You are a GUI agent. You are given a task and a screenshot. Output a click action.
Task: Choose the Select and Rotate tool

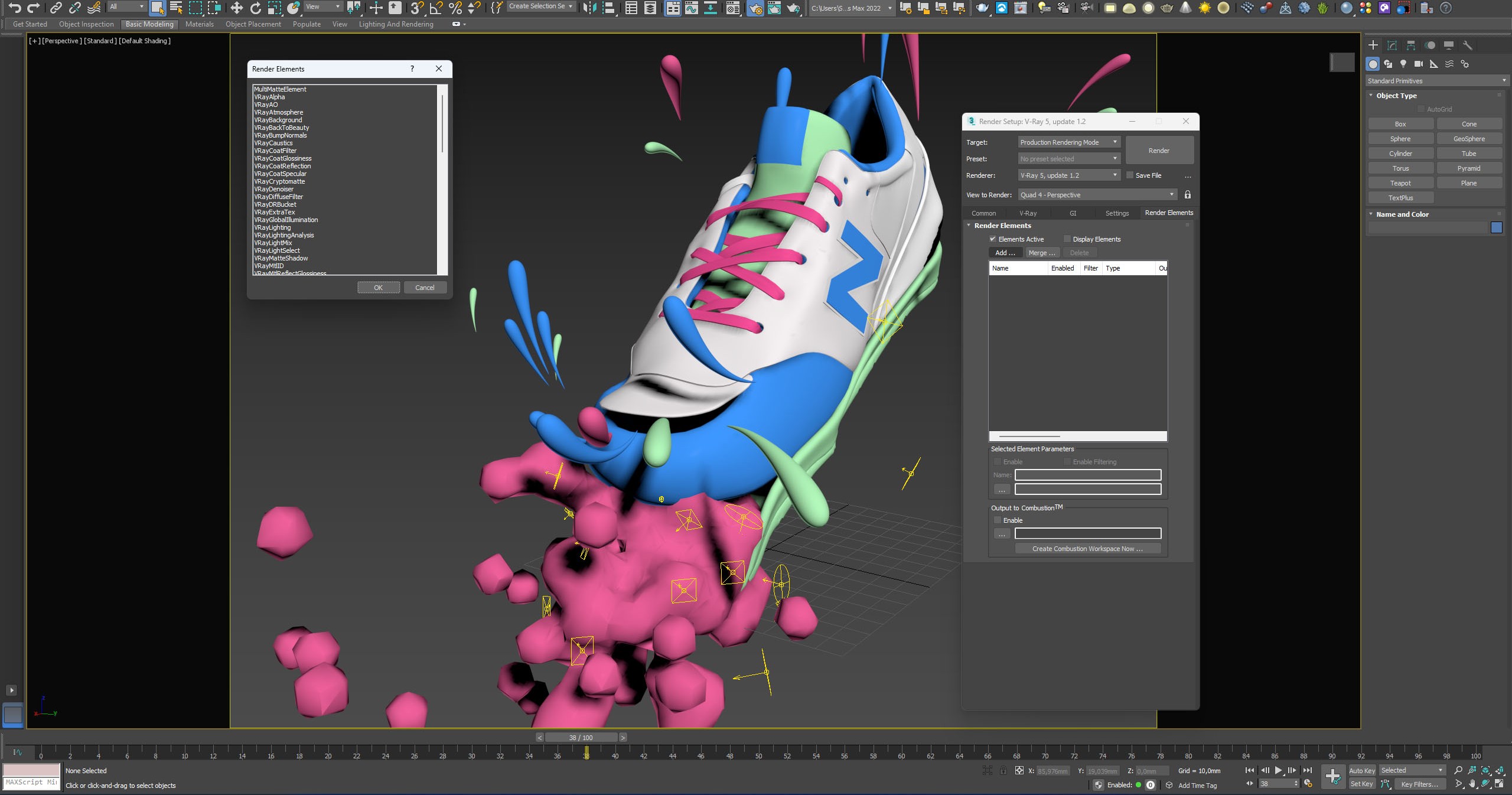(256, 8)
